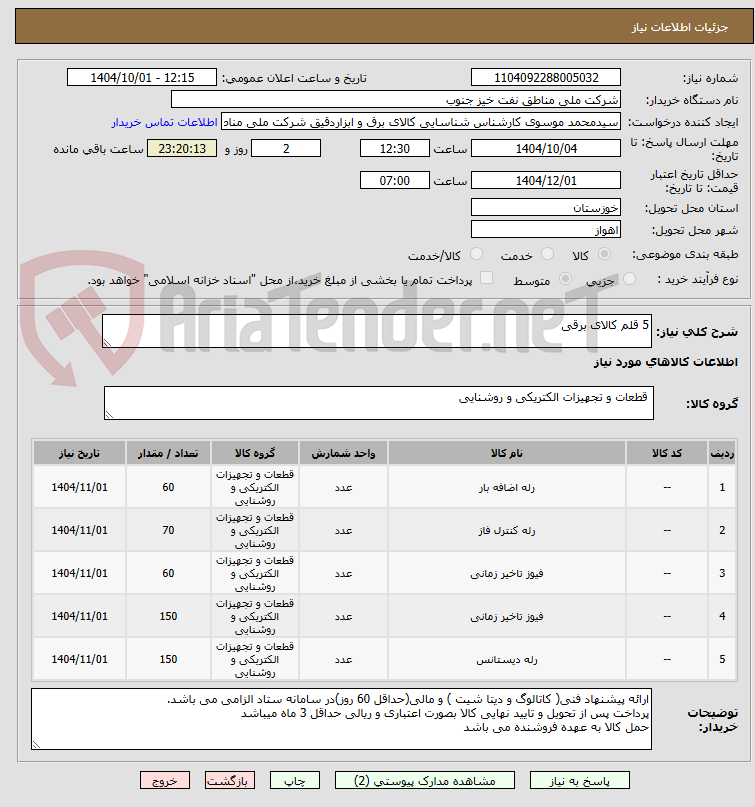Select the رله اضافه بار table row
The height and width of the screenshot is (807, 755).
pos(384,487)
